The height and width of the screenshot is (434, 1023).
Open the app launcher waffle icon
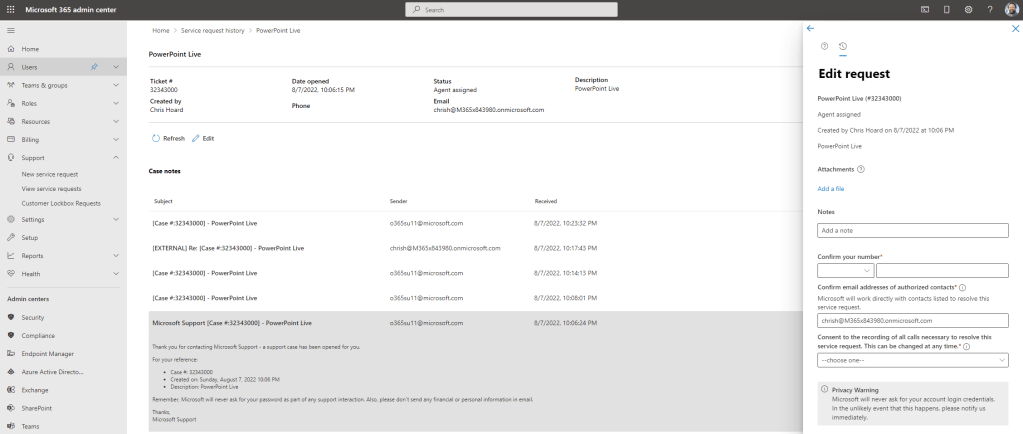(10, 9)
